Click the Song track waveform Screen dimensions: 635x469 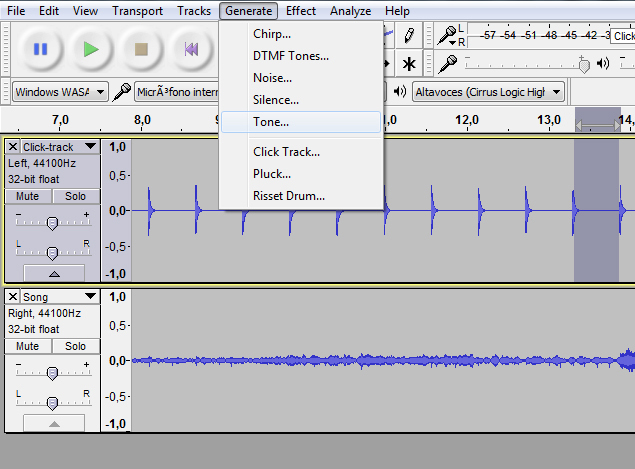point(383,360)
